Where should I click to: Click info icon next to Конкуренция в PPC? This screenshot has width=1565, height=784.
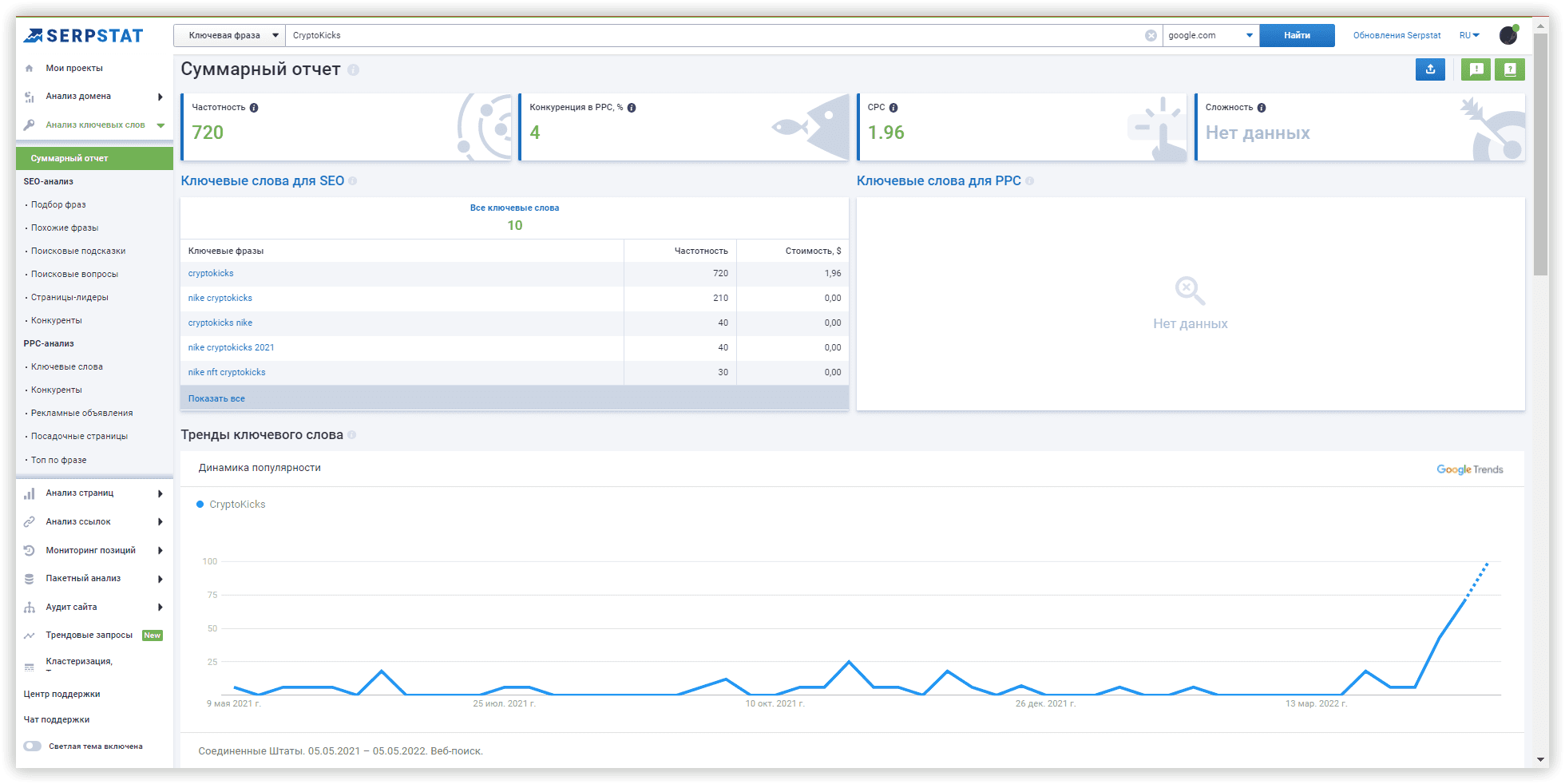pyautogui.click(x=632, y=108)
